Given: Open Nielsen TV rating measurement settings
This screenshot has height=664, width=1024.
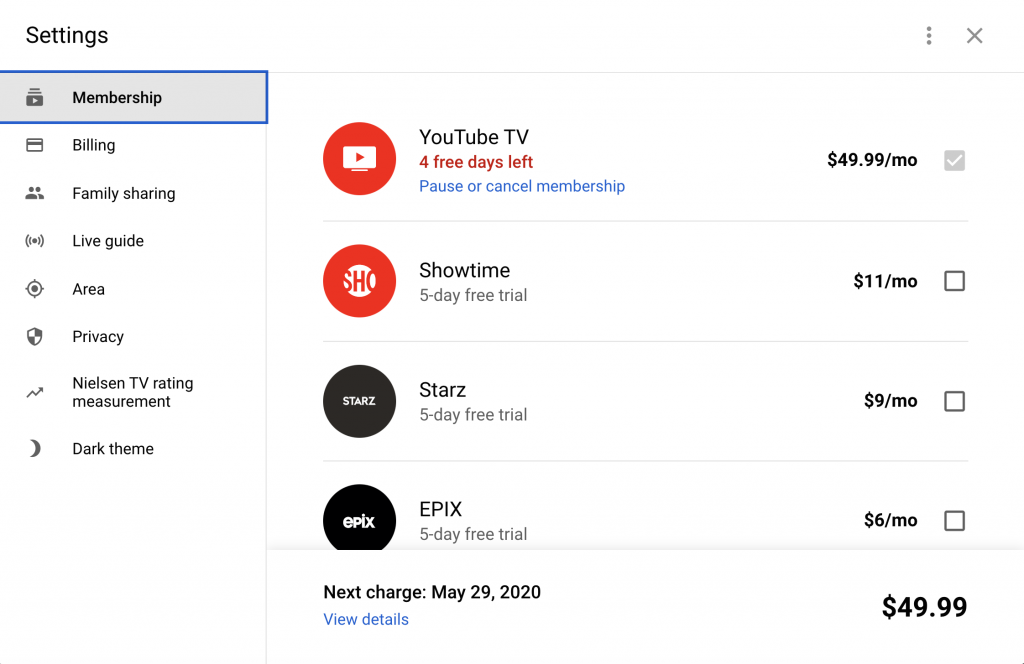Looking at the screenshot, I should [x=134, y=392].
